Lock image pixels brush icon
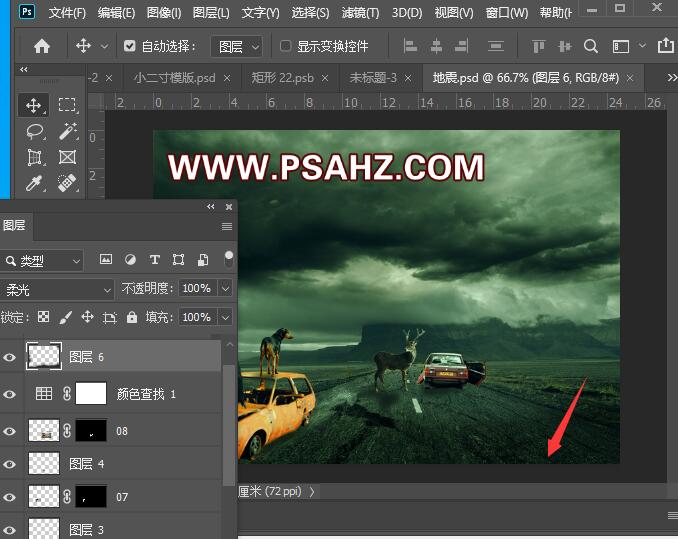 click(65, 318)
